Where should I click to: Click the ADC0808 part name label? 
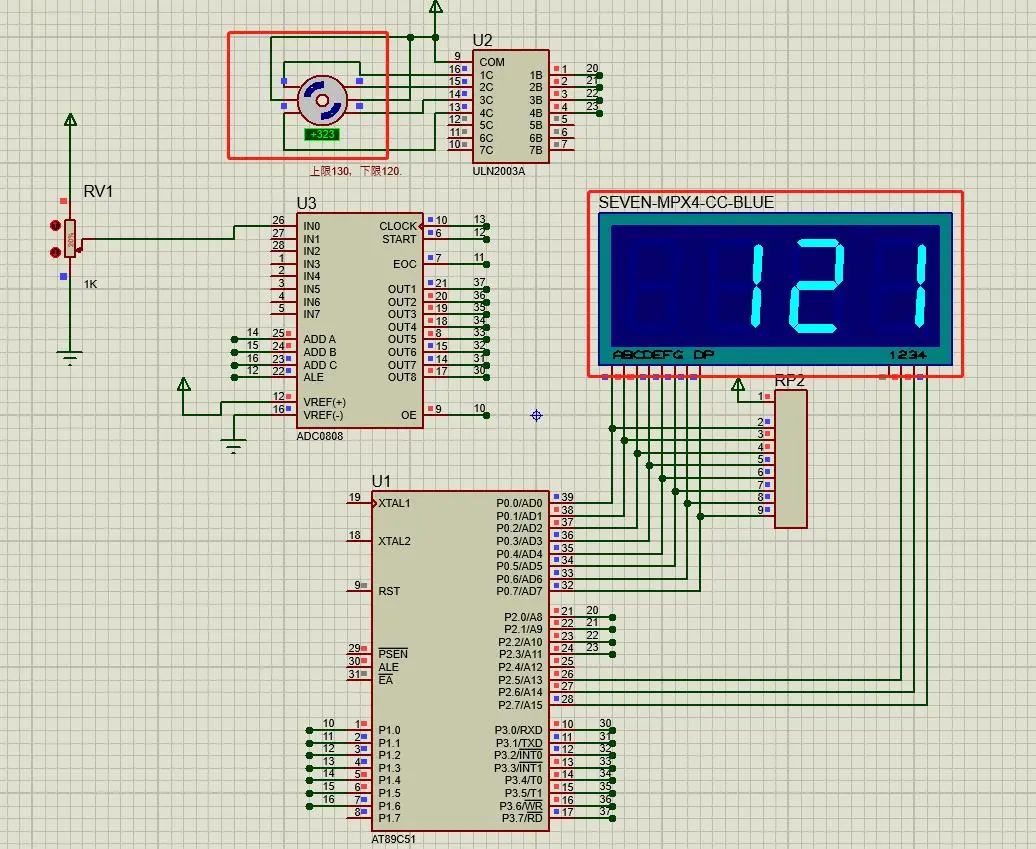(x=320, y=436)
